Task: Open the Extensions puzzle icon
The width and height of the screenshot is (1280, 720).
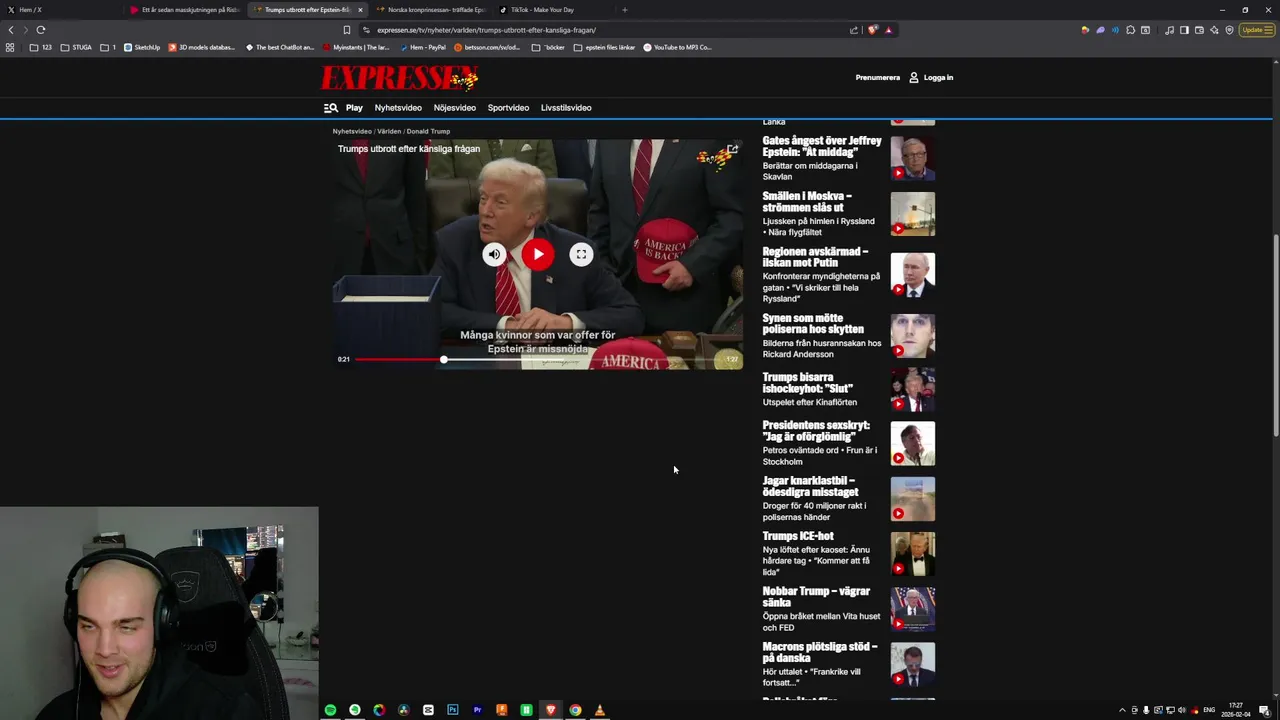Action: pos(1130,30)
